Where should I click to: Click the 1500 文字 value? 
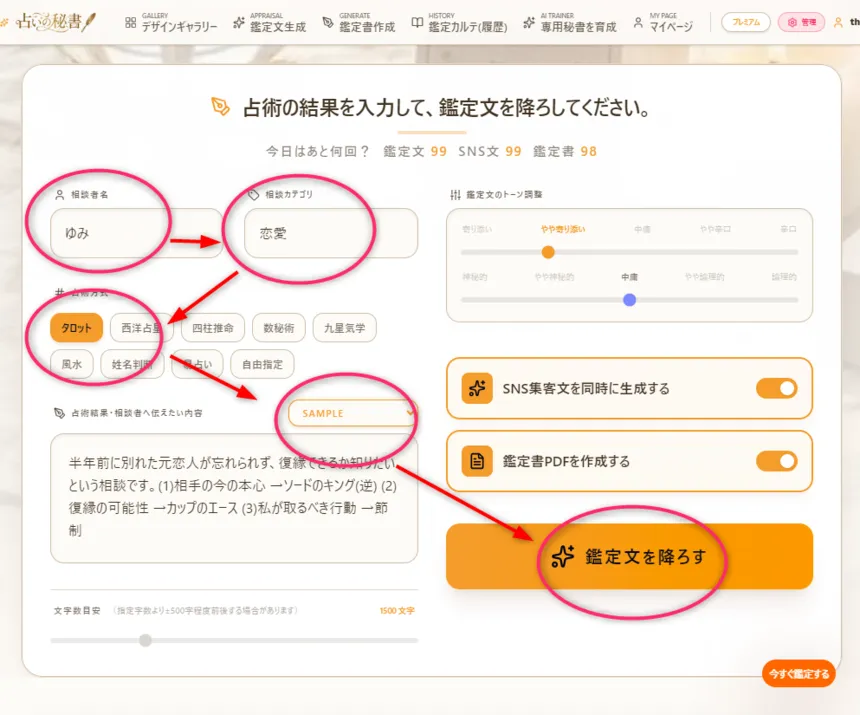click(397, 610)
